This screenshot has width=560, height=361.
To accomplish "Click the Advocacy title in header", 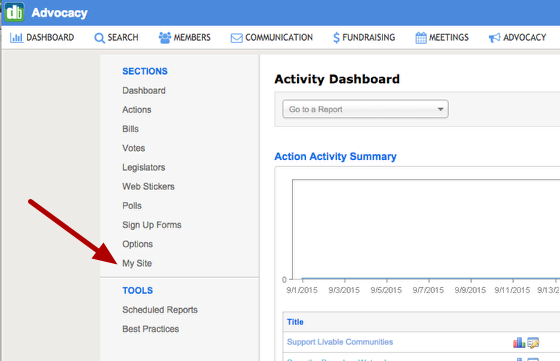I will coord(59,13).
